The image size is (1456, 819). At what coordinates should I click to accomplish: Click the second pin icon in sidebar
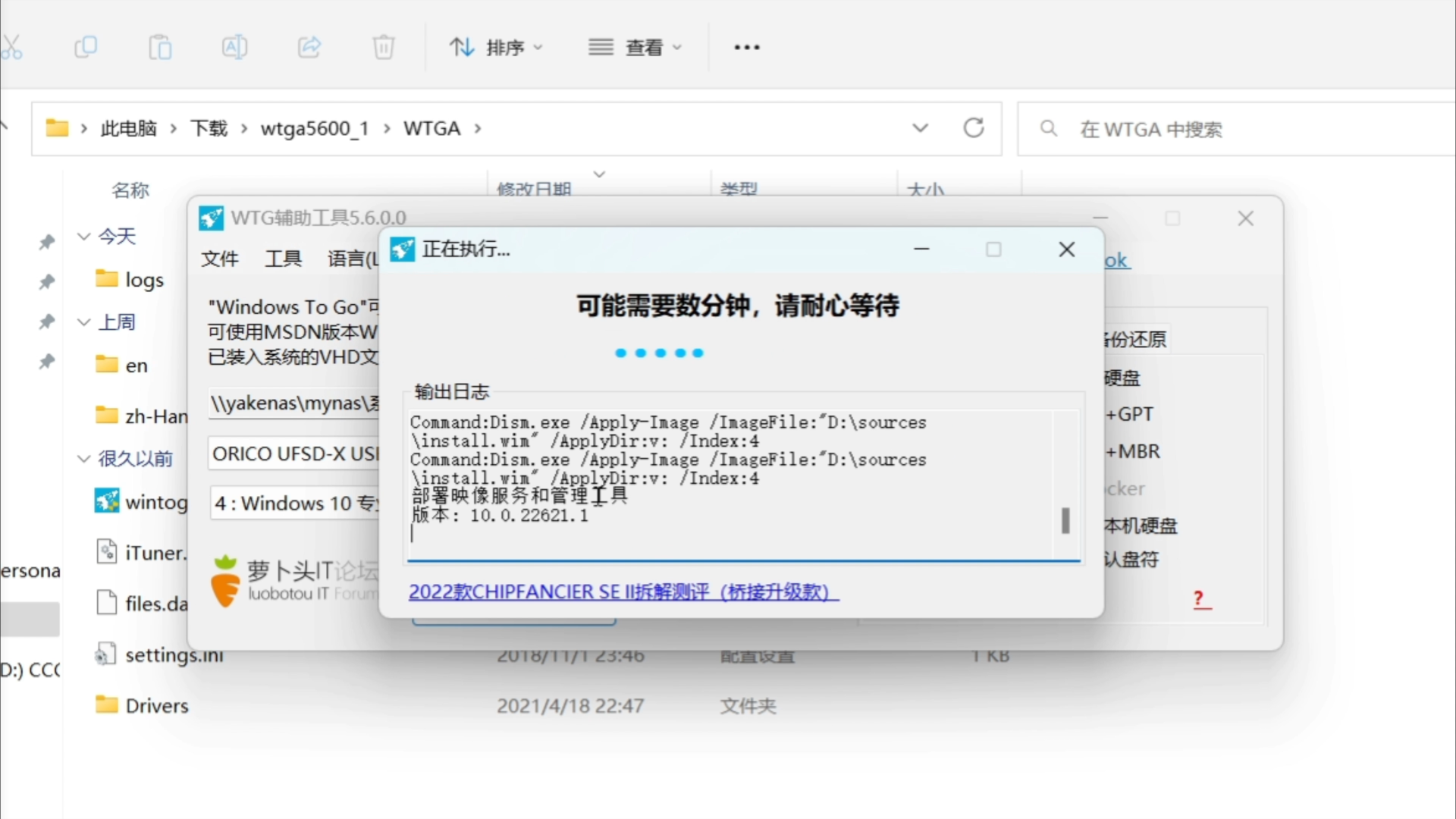click(x=47, y=282)
